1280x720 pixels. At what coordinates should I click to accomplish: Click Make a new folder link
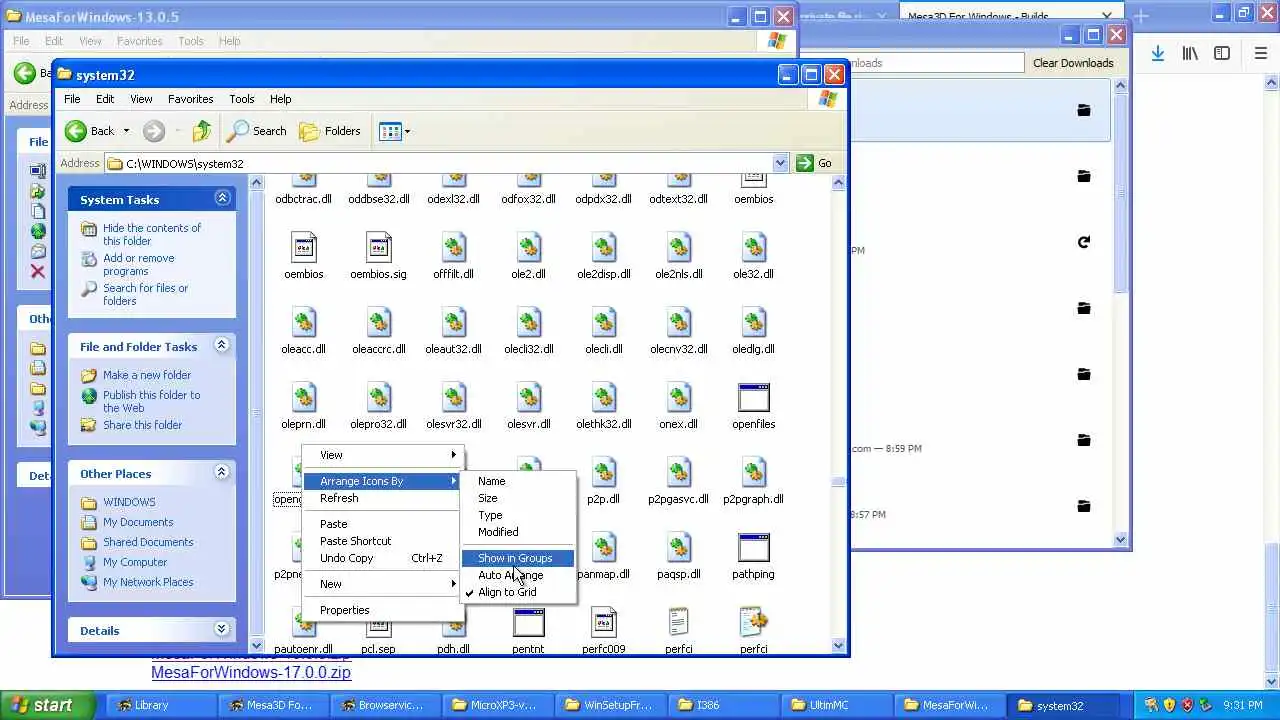tap(147, 375)
